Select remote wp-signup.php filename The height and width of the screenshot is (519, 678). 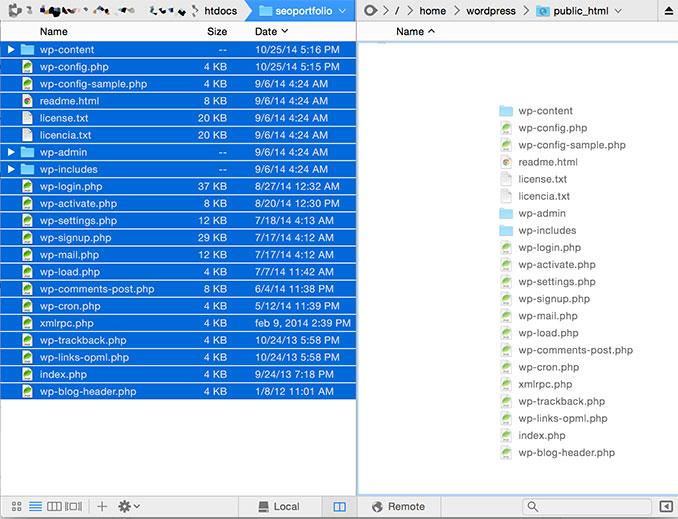click(x=554, y=299)
